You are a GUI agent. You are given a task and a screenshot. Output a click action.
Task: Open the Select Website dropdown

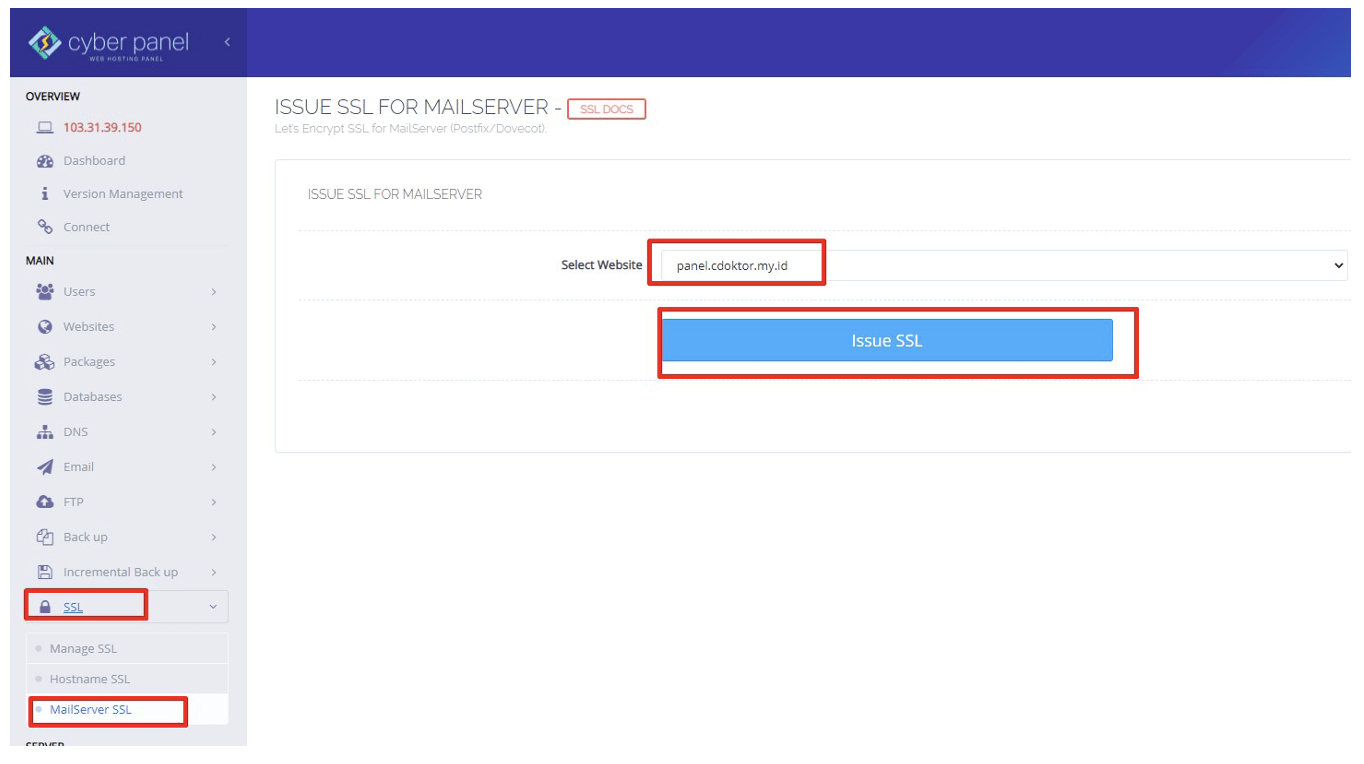pyautogui.click(x=1000, y=265)
